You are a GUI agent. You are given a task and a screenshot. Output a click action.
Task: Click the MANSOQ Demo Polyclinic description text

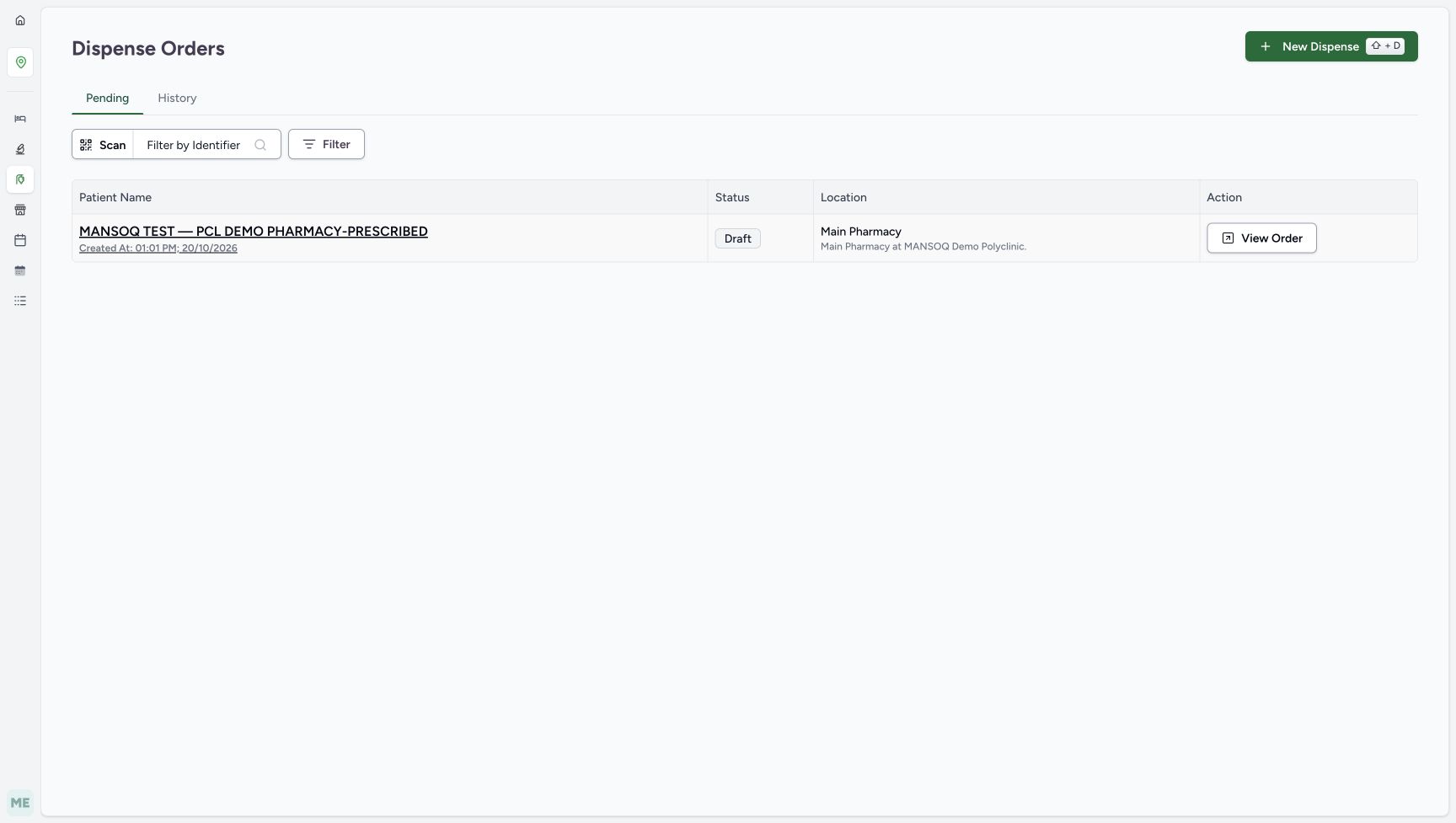click(x=923, y=247)
